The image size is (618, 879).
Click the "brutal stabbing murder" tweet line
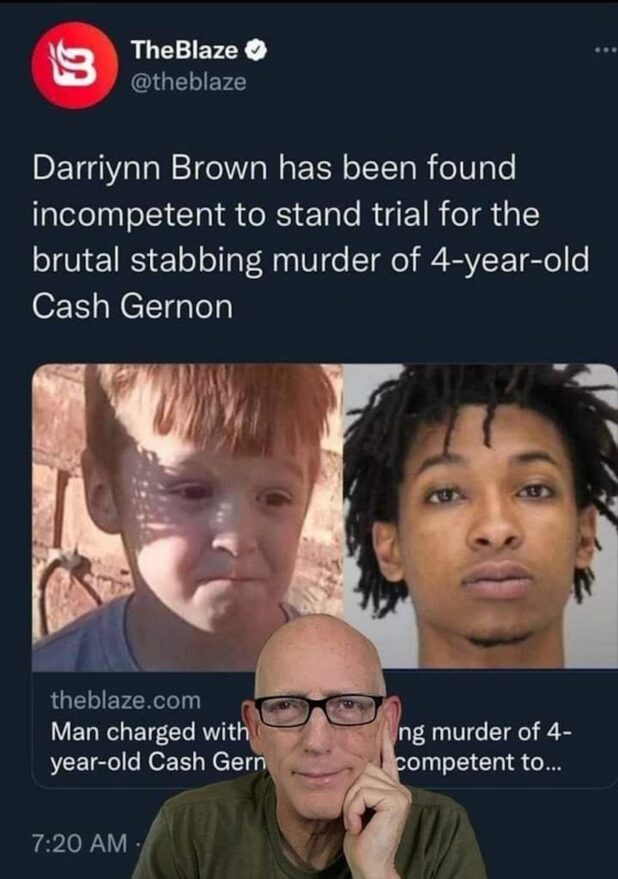pos(311,261)
